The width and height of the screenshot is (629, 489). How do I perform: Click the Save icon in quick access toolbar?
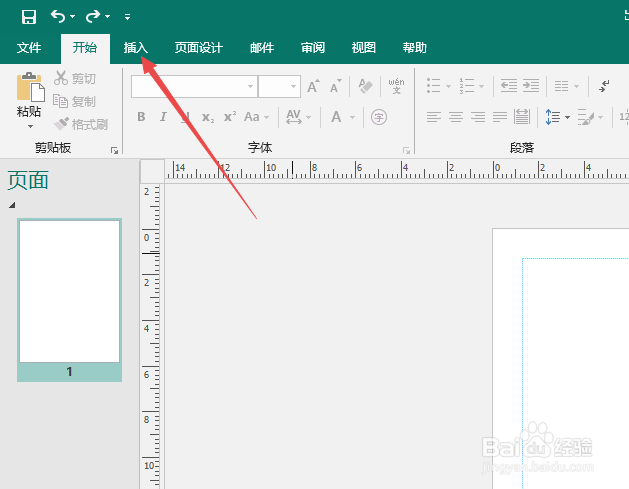click(x=29, y=17)
